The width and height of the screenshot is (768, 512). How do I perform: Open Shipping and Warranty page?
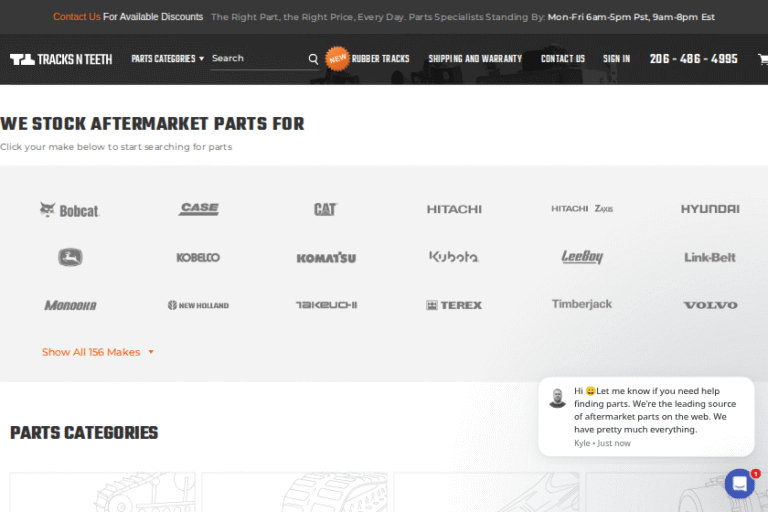click(x=475, y=59)
